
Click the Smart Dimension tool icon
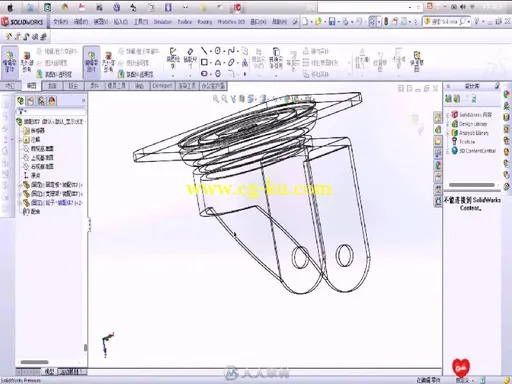click(x=190, y=59)
